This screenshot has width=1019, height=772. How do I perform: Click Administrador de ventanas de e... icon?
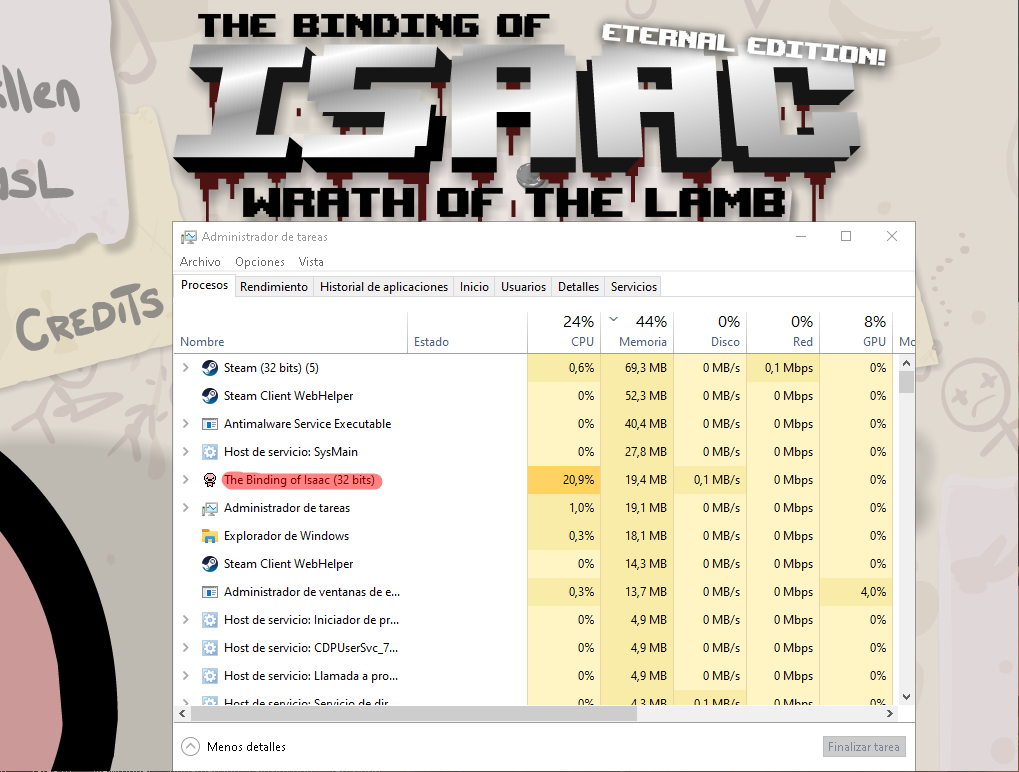(x=209, y=592)
